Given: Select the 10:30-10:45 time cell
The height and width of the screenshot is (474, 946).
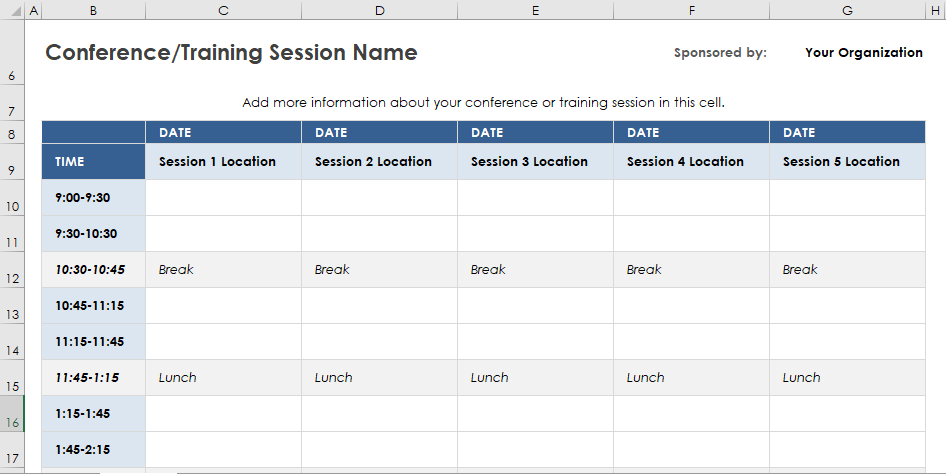Looking at the screenshot, I should coord(94,270).
